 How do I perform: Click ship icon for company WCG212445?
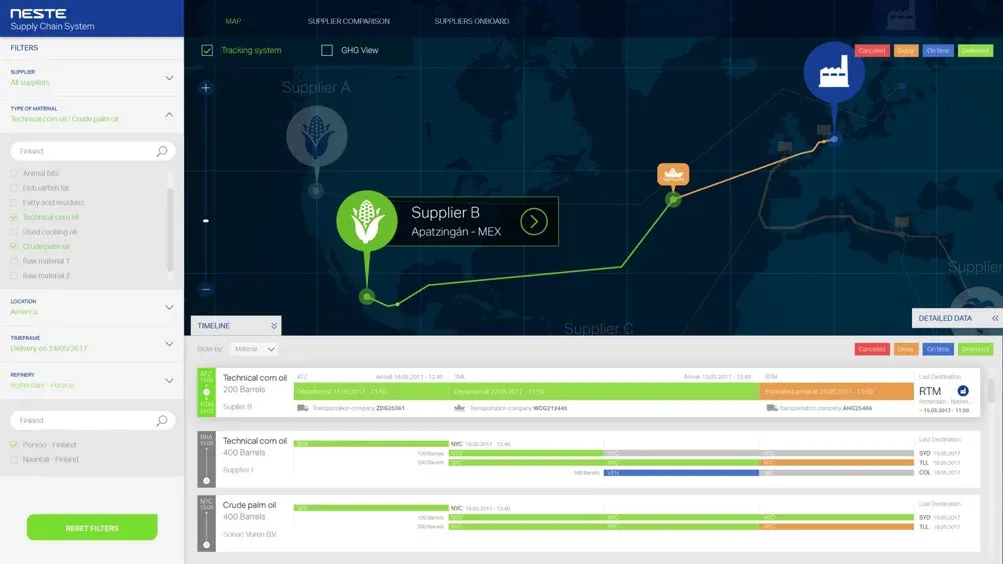[459, 408]
